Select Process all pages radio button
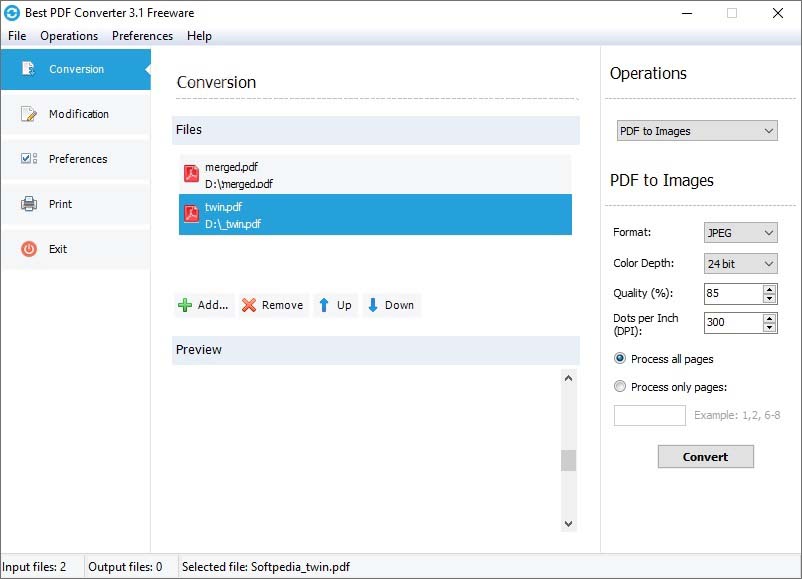Image resolution: width=802 pixels, height=579 pixels. coord(619,359)
